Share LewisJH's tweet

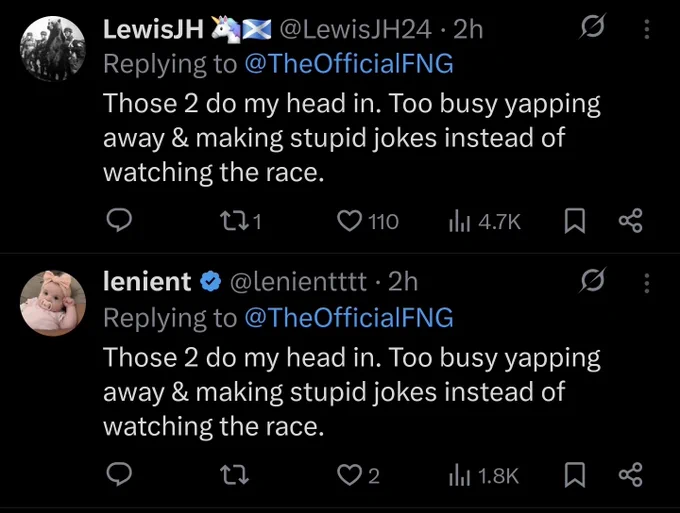(630, 221)
